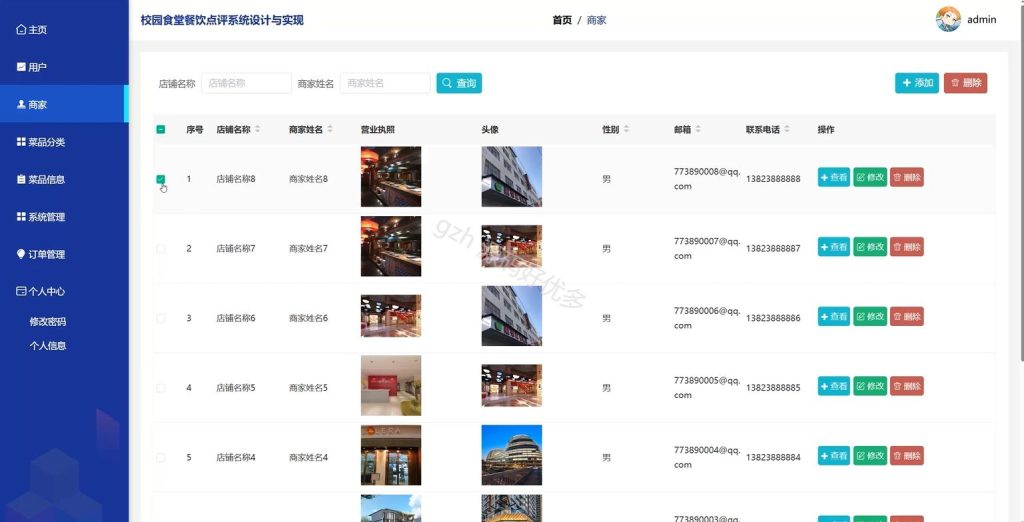
Task: Click 查看 for 店铺名称6 row
Action: [x=834, y=316]
